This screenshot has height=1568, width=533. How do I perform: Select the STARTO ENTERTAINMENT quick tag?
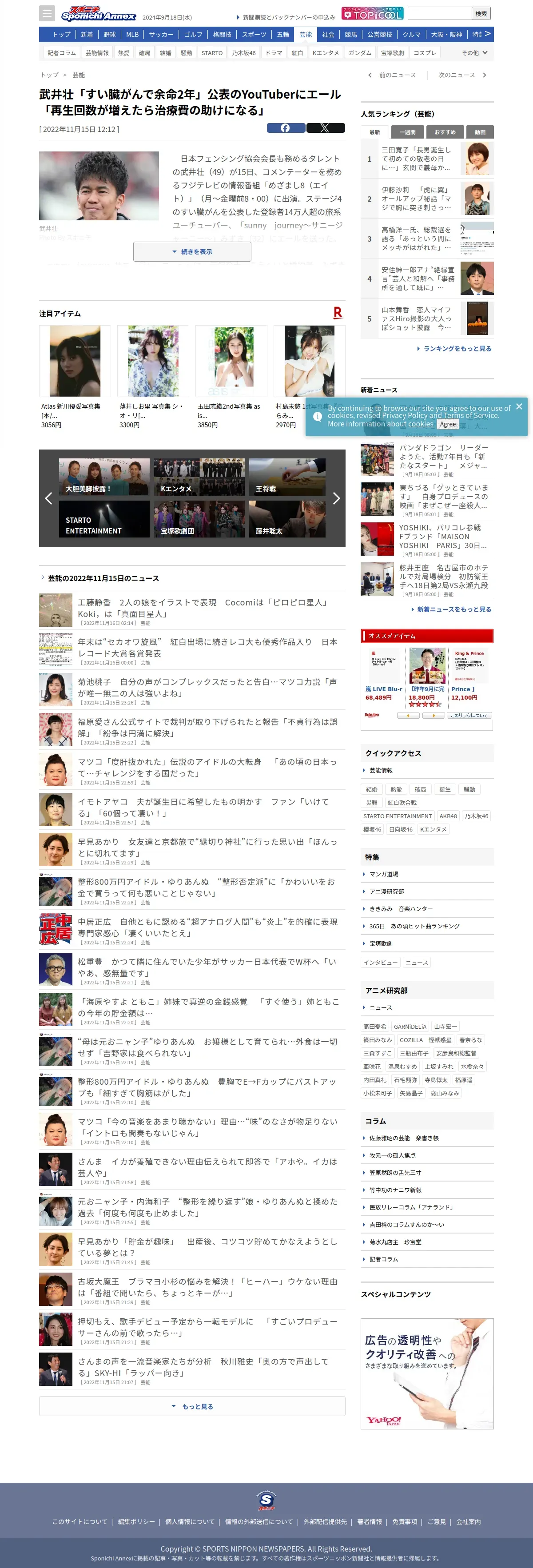(398, 816)
